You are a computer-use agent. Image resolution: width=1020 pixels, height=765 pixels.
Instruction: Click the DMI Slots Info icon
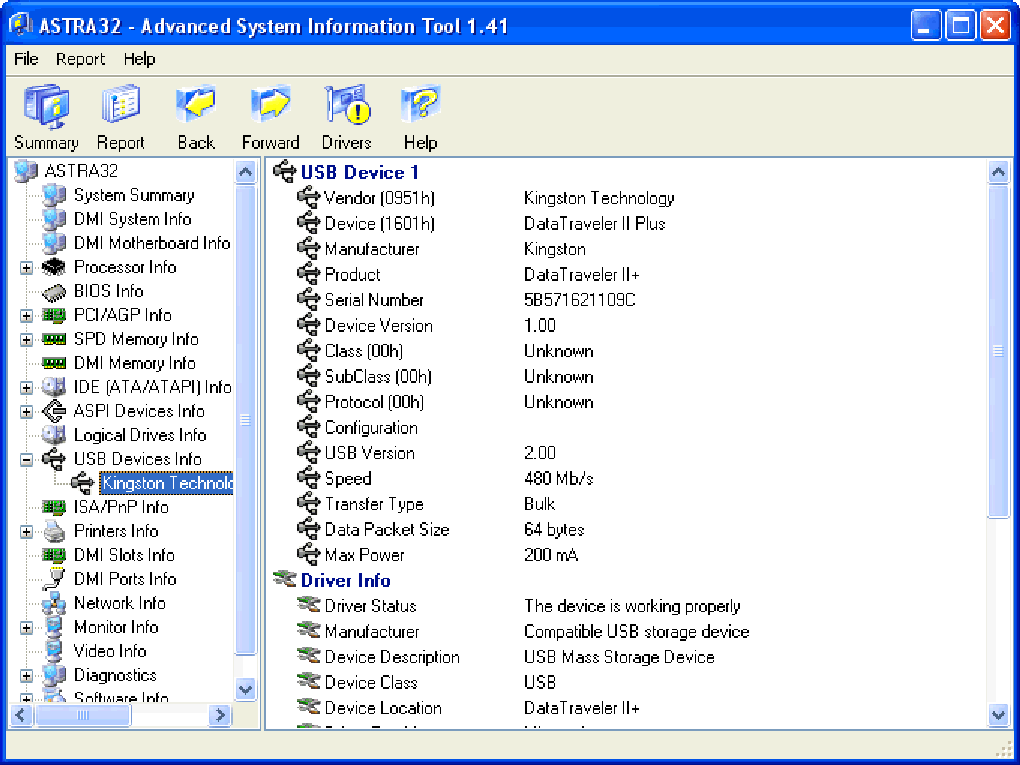tap(54, 555)
